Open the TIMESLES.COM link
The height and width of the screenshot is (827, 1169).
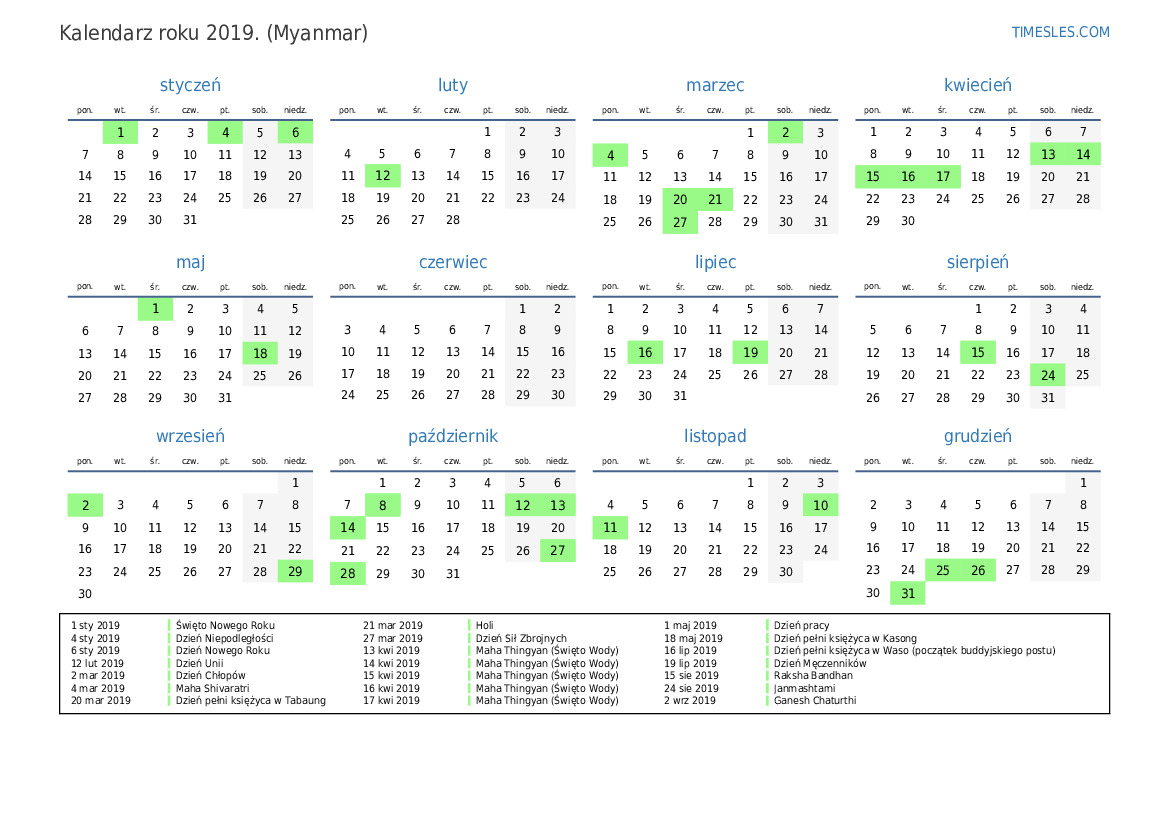[x=1060, y=32]
